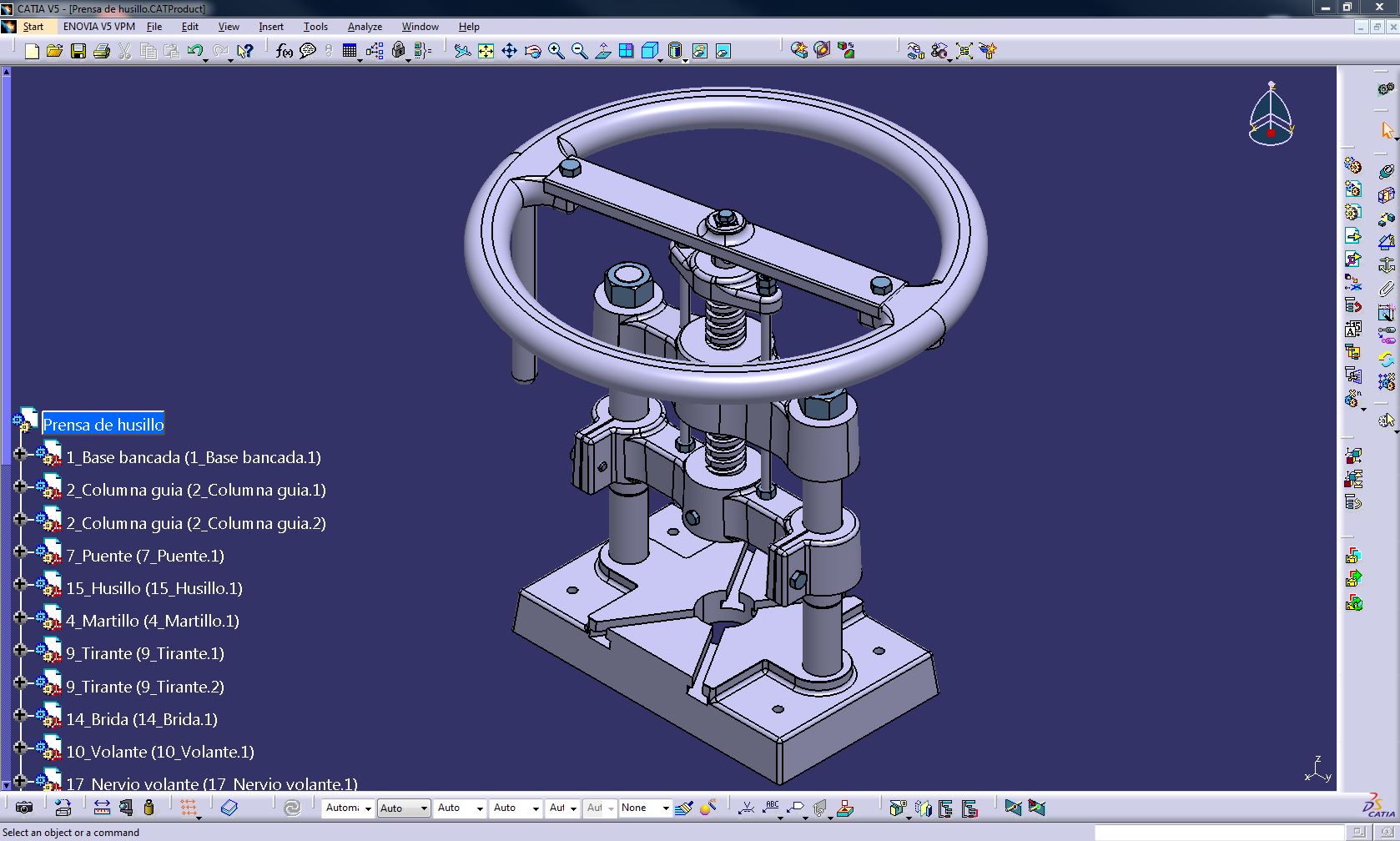Screen dimensions: 1400x841
Task: Expand the 10_Volante tree node
Action: (x=20, y=748)
